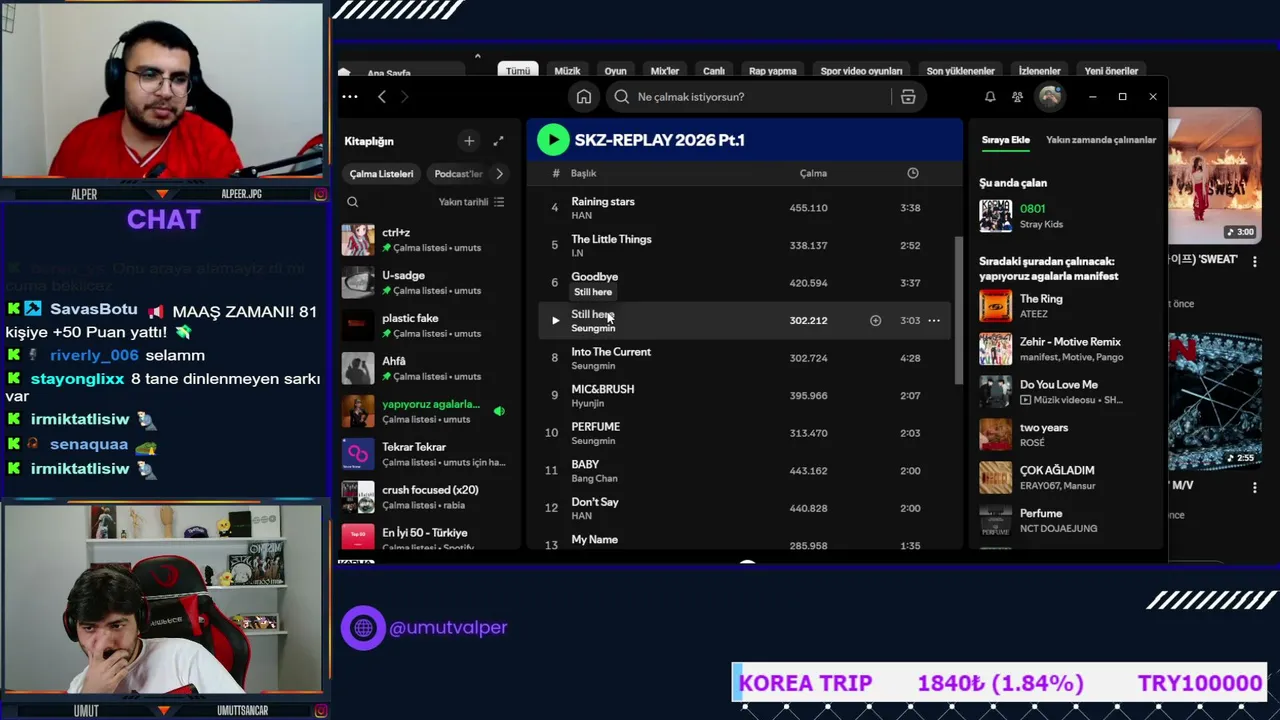Select the "Müzik" chip in YouTube

tap(567, 71)
